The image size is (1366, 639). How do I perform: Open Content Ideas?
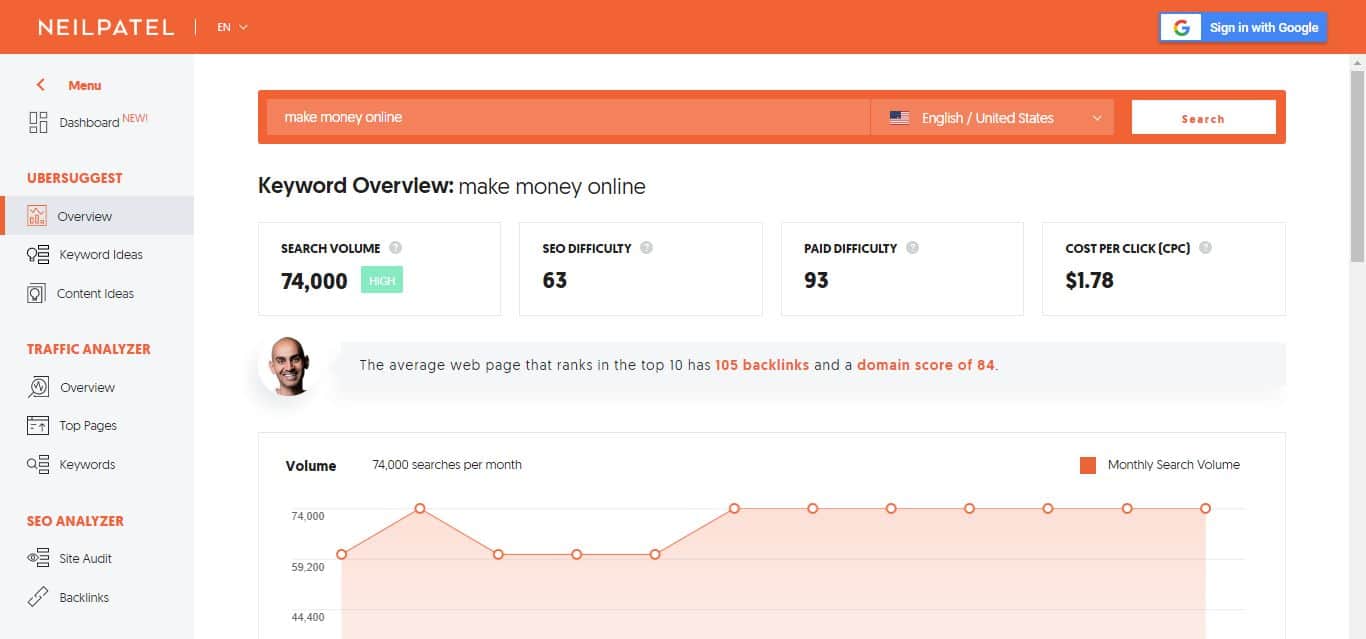tap(97, 293)
